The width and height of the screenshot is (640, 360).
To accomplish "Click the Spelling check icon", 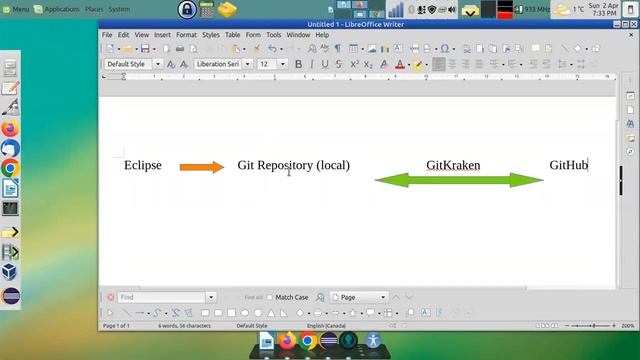I will (324, 49).
